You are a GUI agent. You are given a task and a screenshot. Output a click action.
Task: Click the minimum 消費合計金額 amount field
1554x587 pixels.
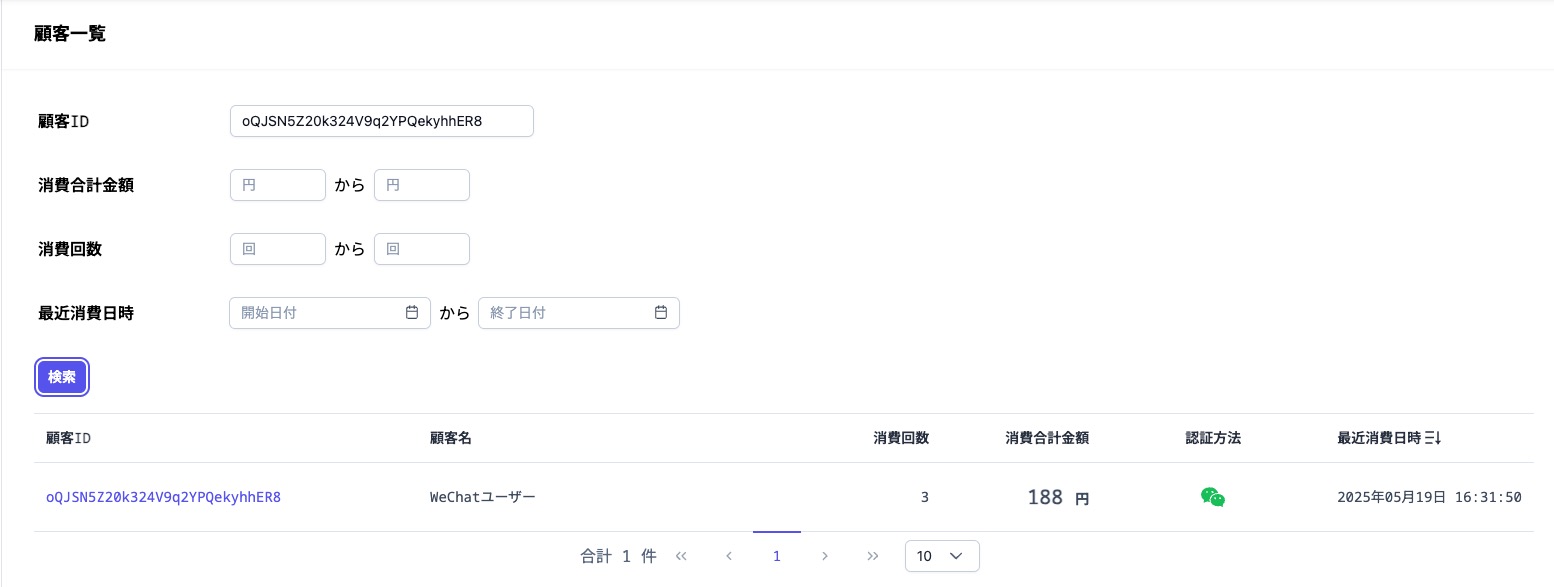point(278,185)
